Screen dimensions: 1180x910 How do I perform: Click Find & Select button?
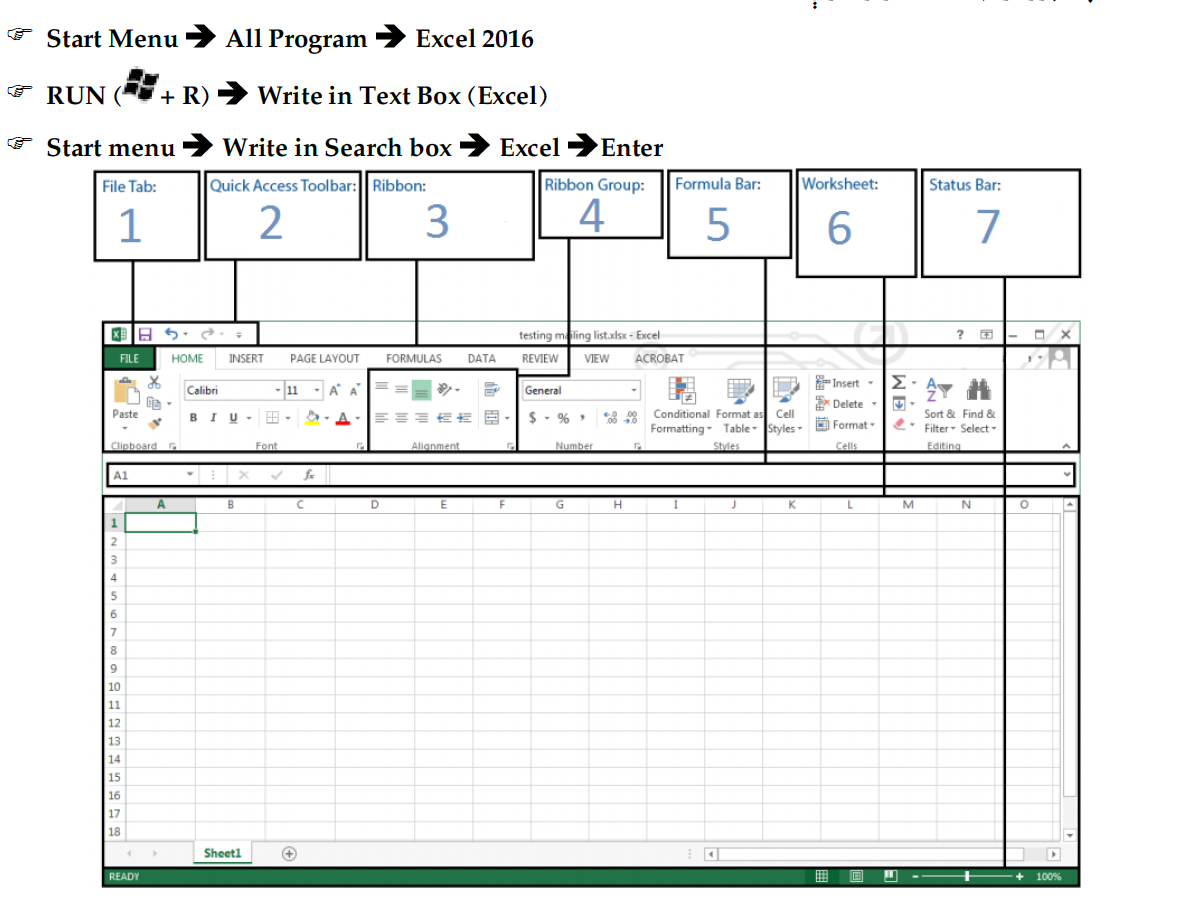click(978, 406)
